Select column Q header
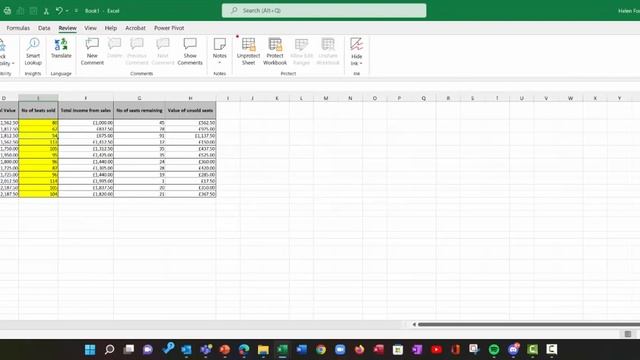 click(424, 98)
